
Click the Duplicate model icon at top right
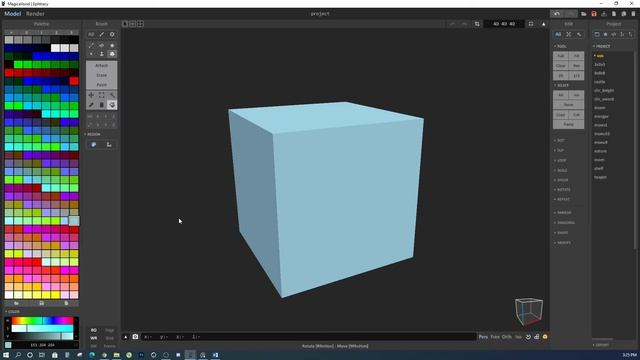point(624,13)
